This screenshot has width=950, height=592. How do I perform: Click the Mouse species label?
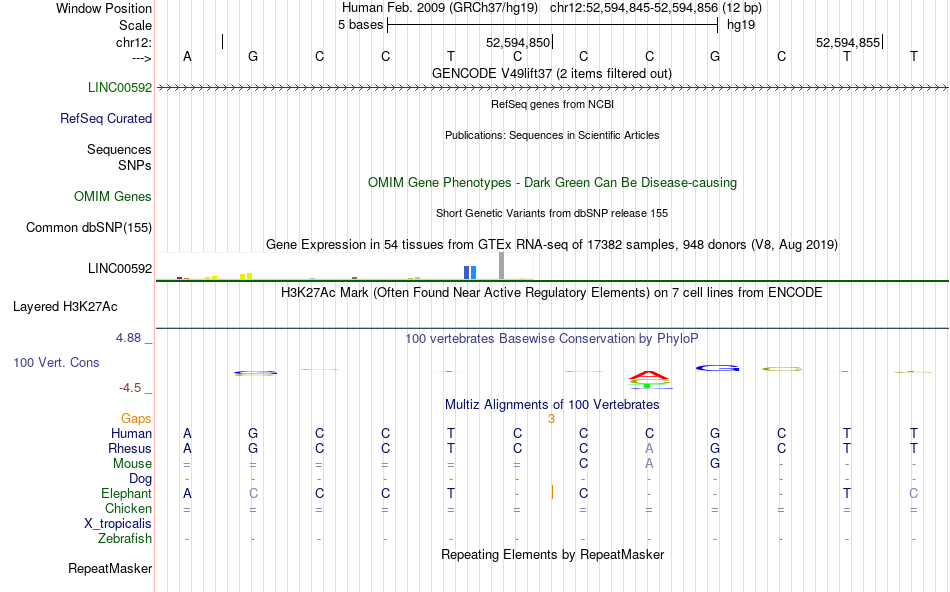[132, 464]
